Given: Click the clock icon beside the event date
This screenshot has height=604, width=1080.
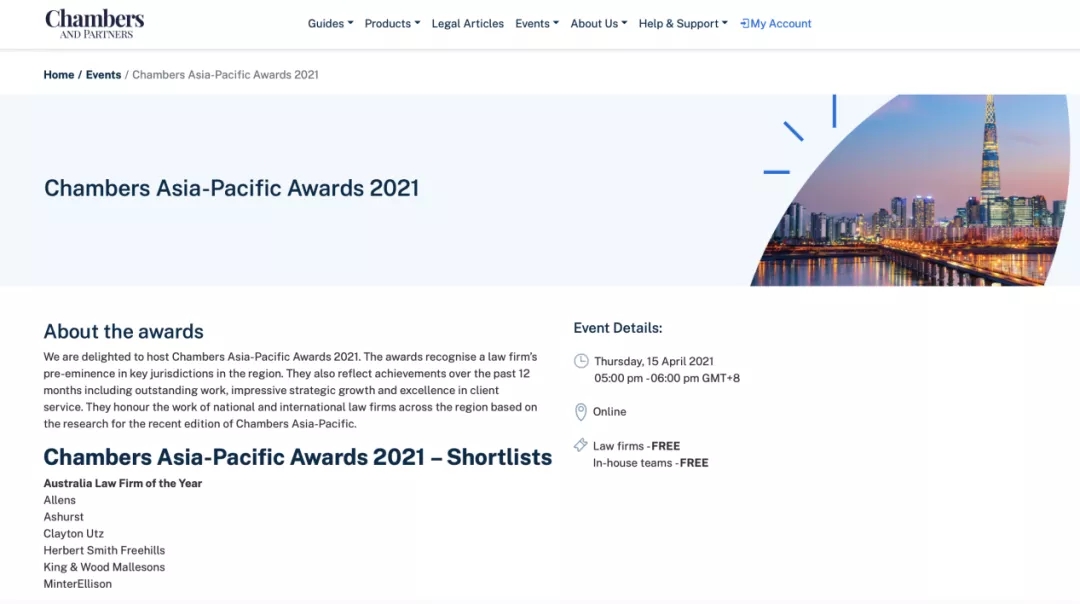Looking at the screenshot, I should 581,361.
